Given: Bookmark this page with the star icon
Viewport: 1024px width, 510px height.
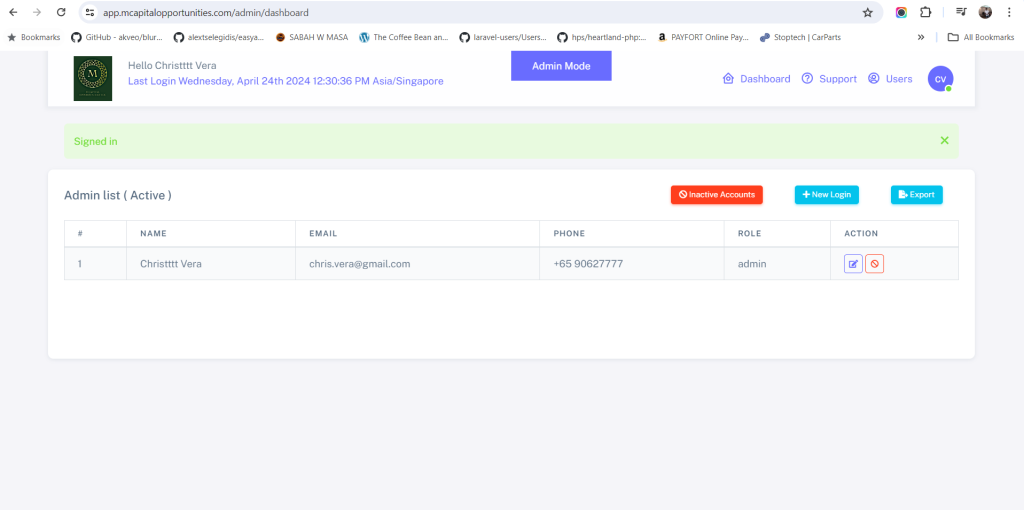Looking at the screenshot, I should (x=867, y=13).
